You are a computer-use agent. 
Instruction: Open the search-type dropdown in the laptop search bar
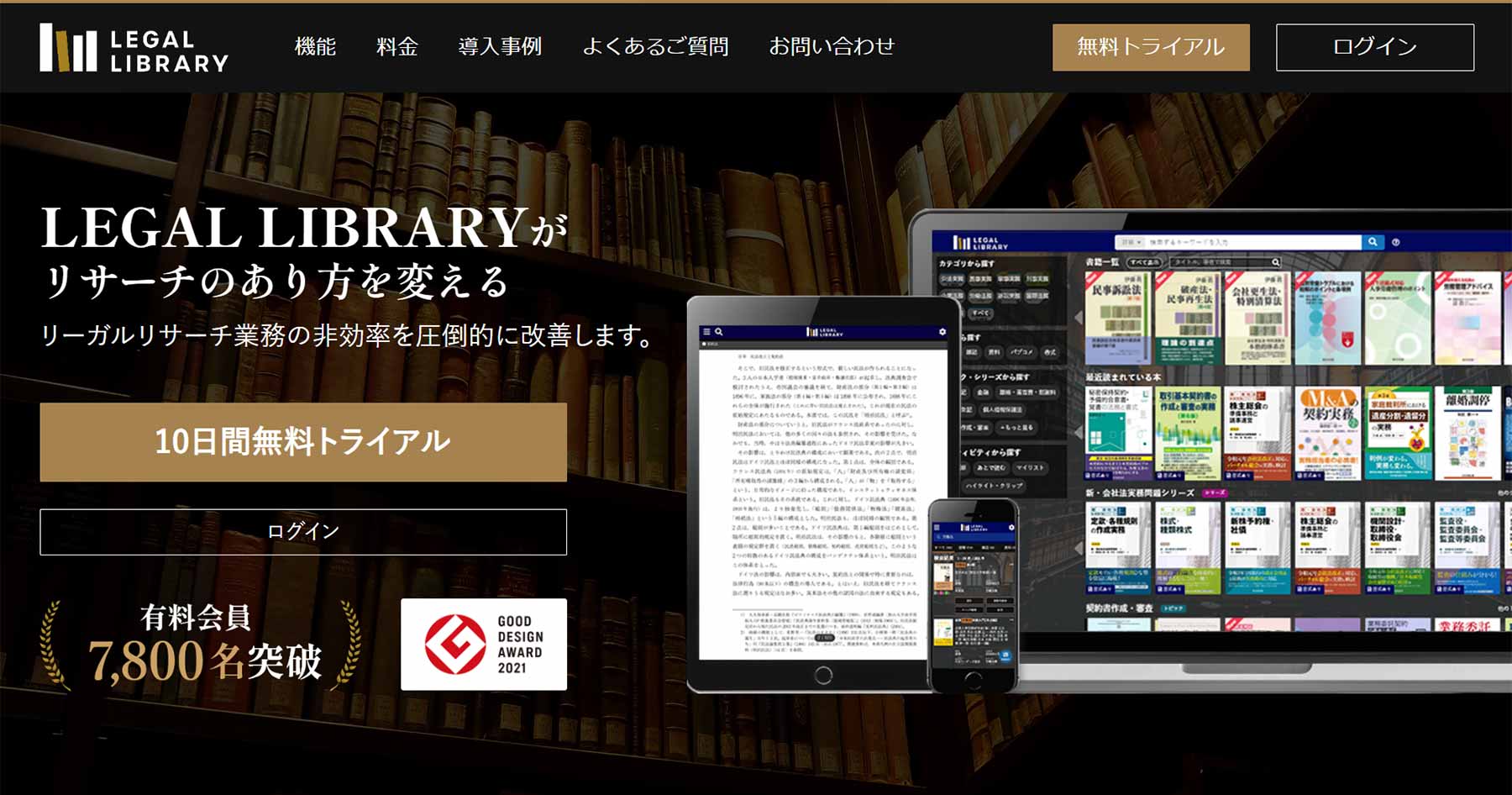click(1131, 242)
